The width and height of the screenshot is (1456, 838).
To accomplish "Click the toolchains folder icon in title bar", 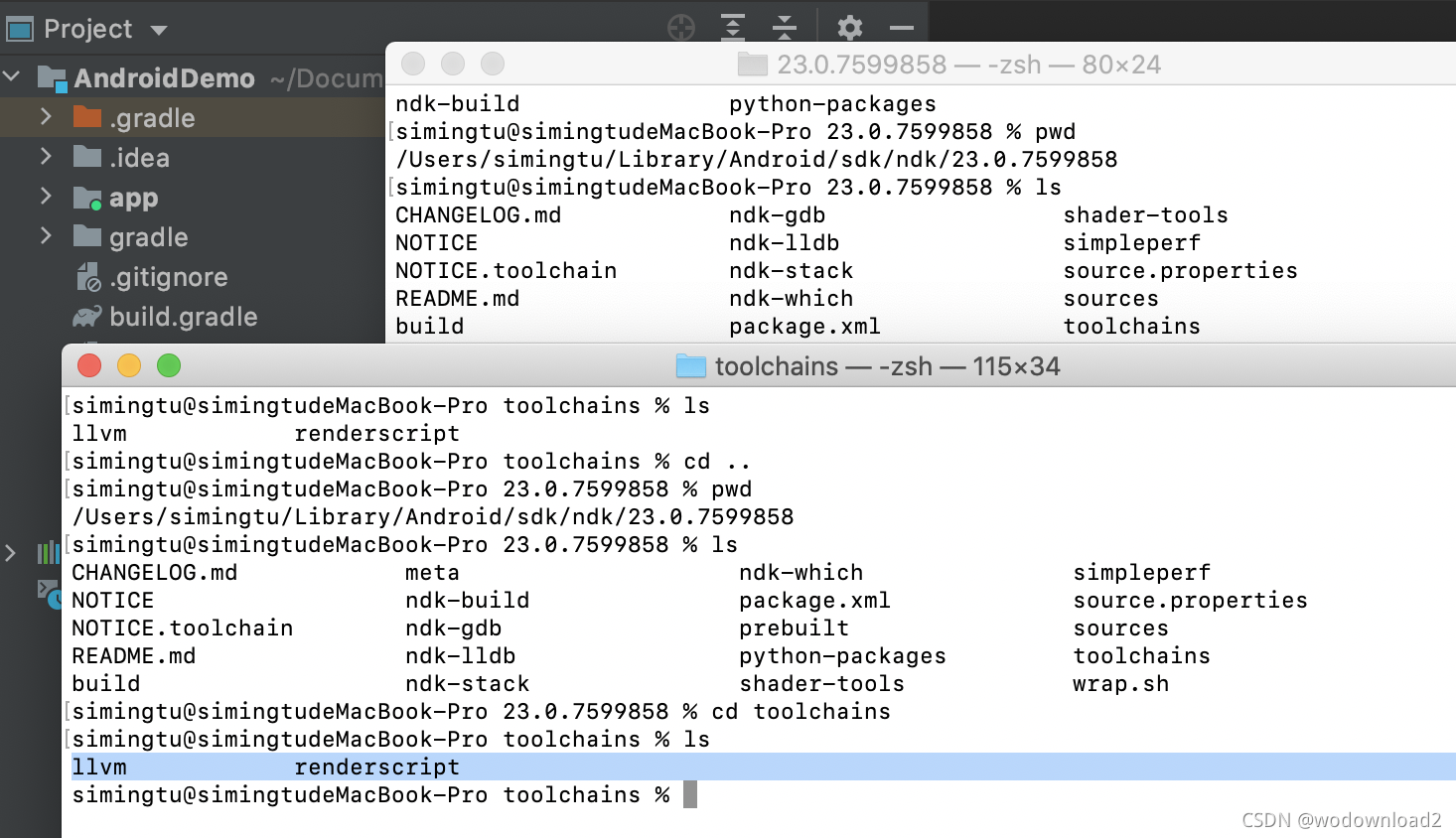I will [690, 366].
